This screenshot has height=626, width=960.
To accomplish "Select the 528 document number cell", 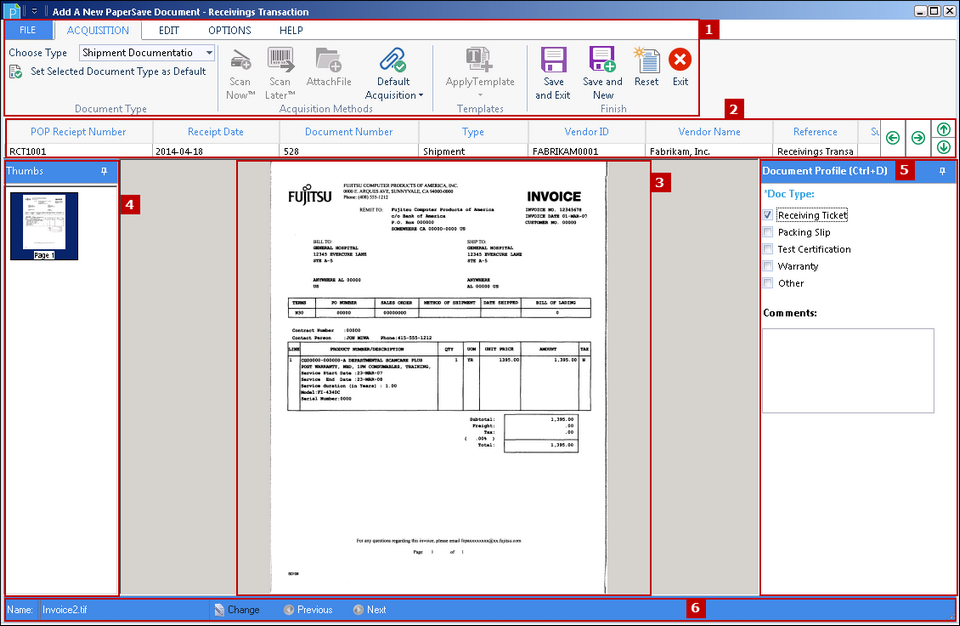I will click(x=349, y=151).
